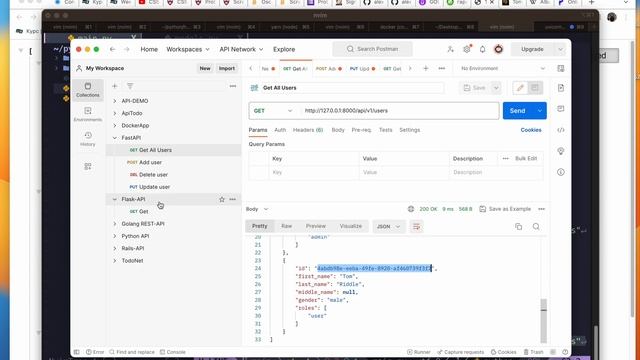Show the Raw response view
The image size is (640, 360).
(x=287, y=226)
